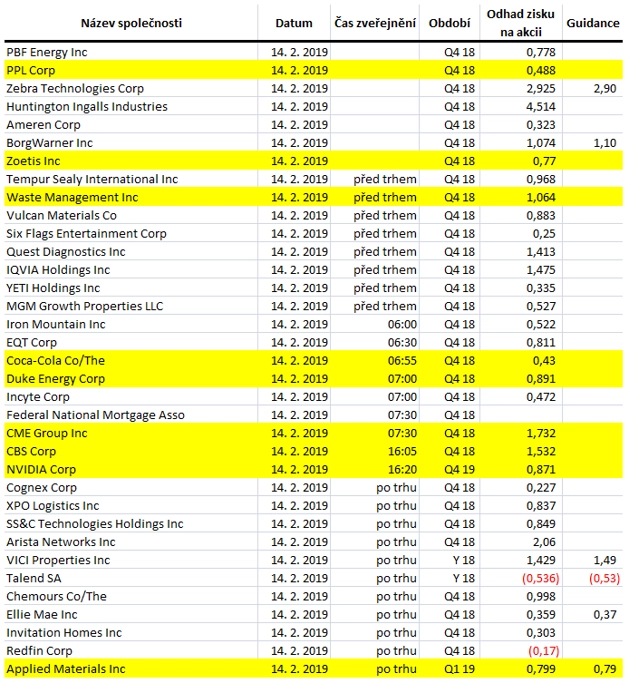The height and width of the screenshot is (683, 629).
Task: Click the 'Název společnosti' column header
Action: [x=131, y=23]
